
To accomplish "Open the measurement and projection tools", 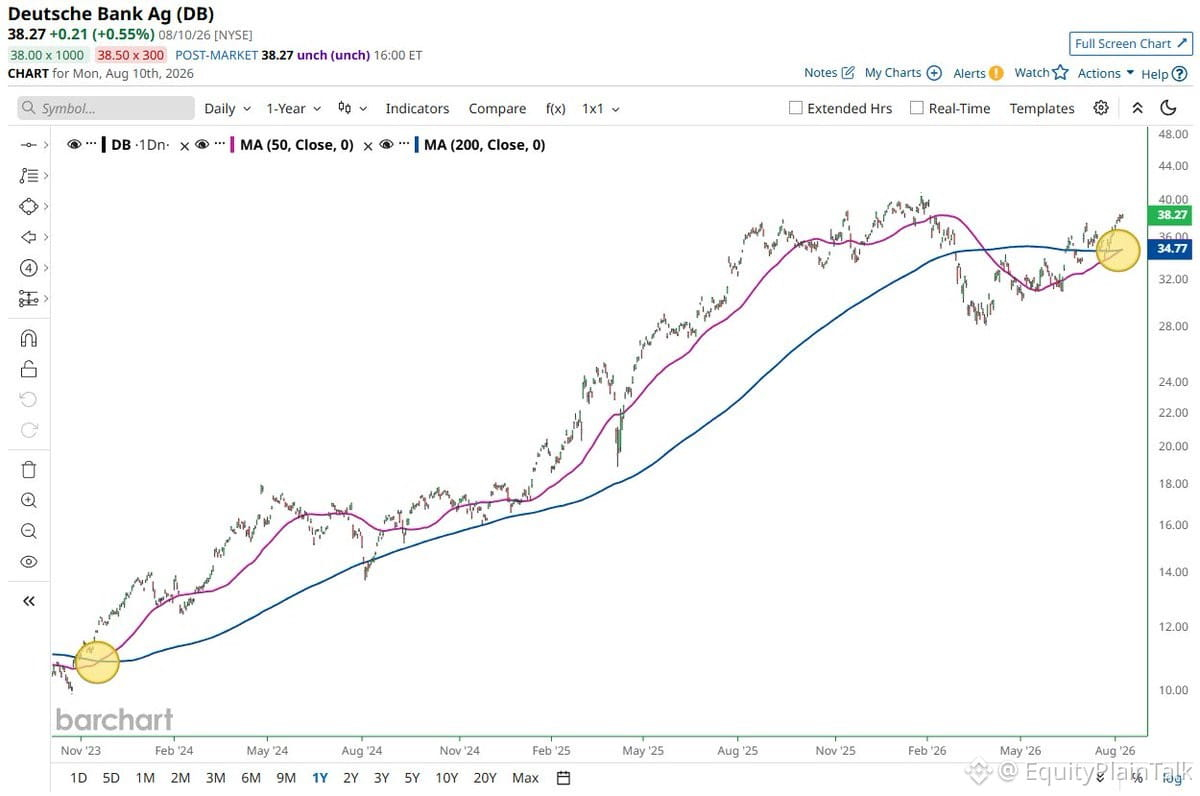I will pyautogui.click(x=28, y=298).
